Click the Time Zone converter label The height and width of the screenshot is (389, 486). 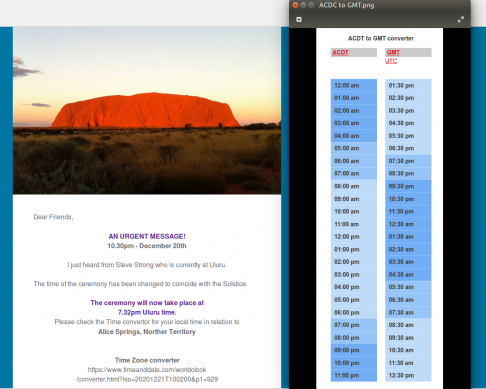point(147,360)
